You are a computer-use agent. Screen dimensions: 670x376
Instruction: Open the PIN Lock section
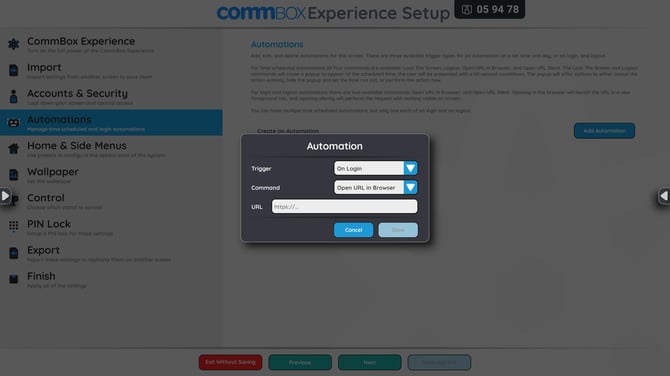pyautogui.click(x=111, y=227)
